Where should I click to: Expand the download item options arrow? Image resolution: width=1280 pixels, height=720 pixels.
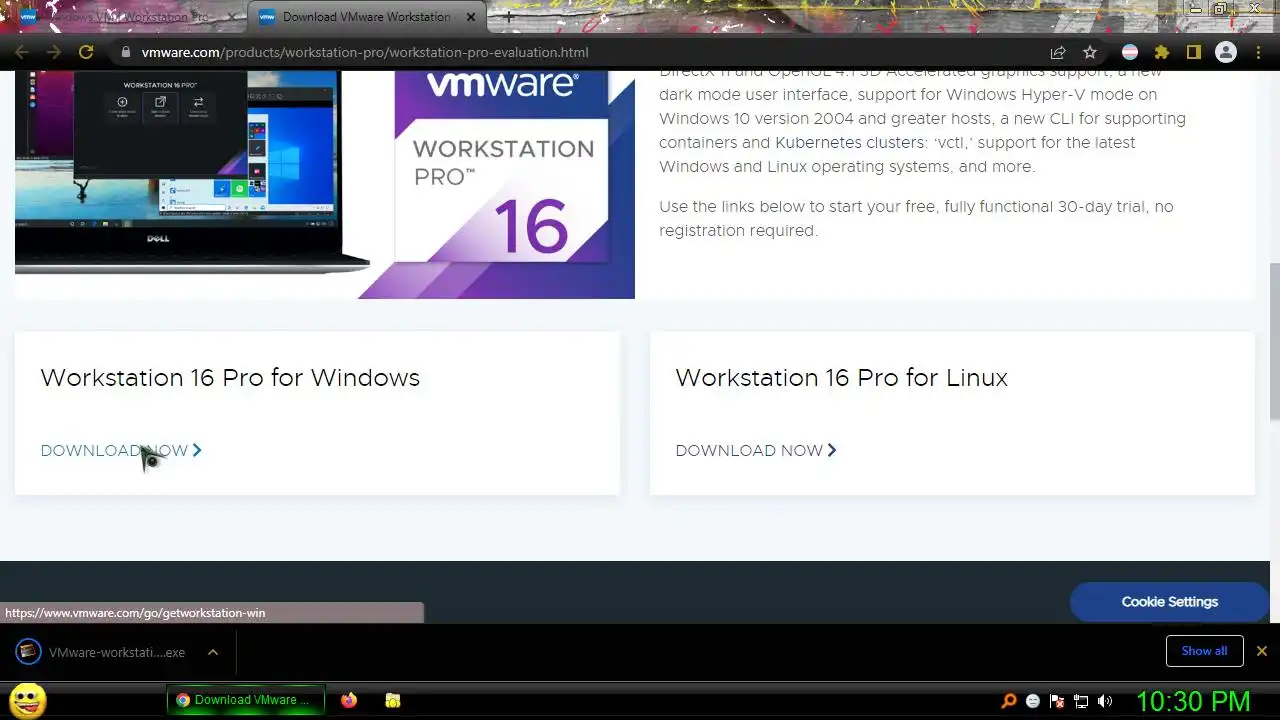pos(213,652)
